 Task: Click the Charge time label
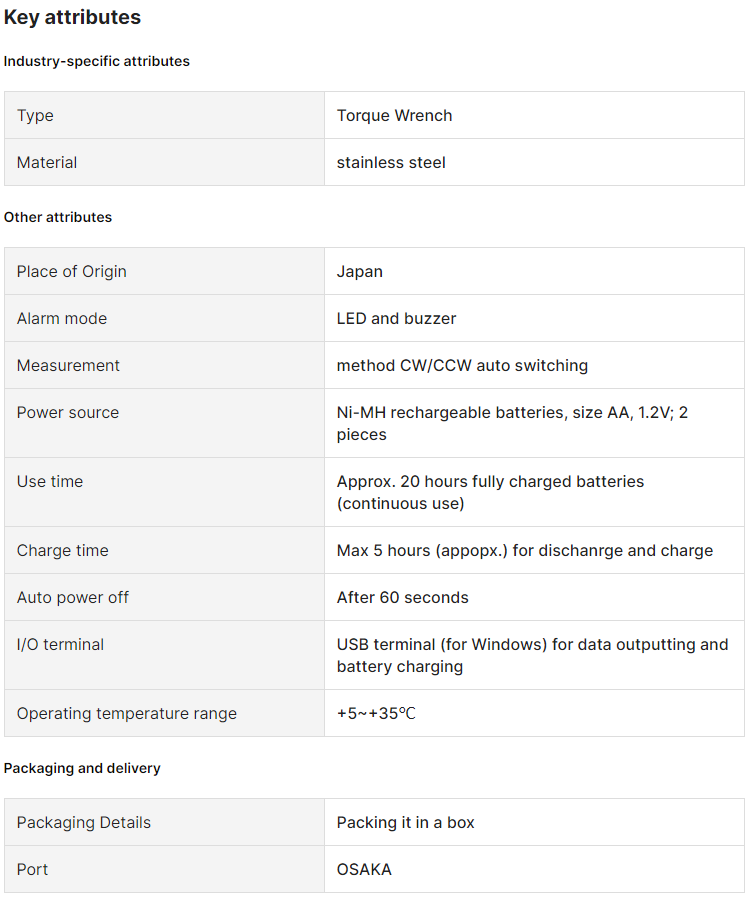click(x=62, y=550)
